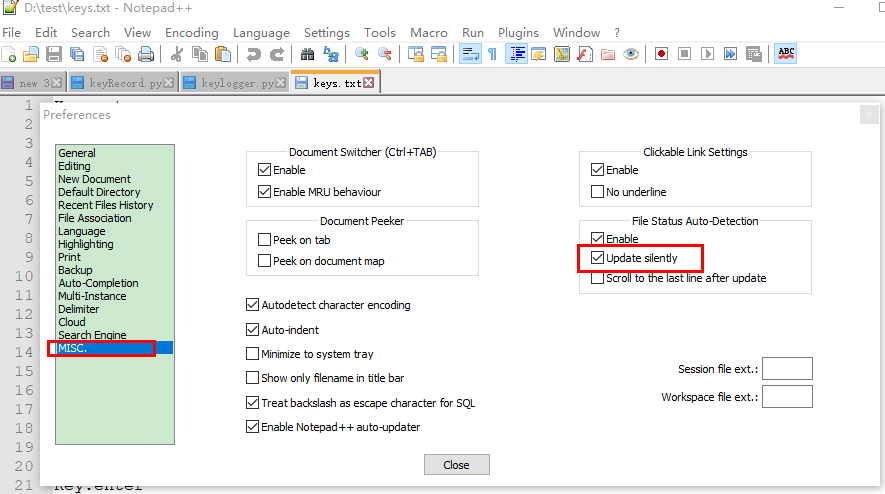Start macro recording with red dot icon
885x494 pixels.
pyautogui.click(x=661, y=54)
